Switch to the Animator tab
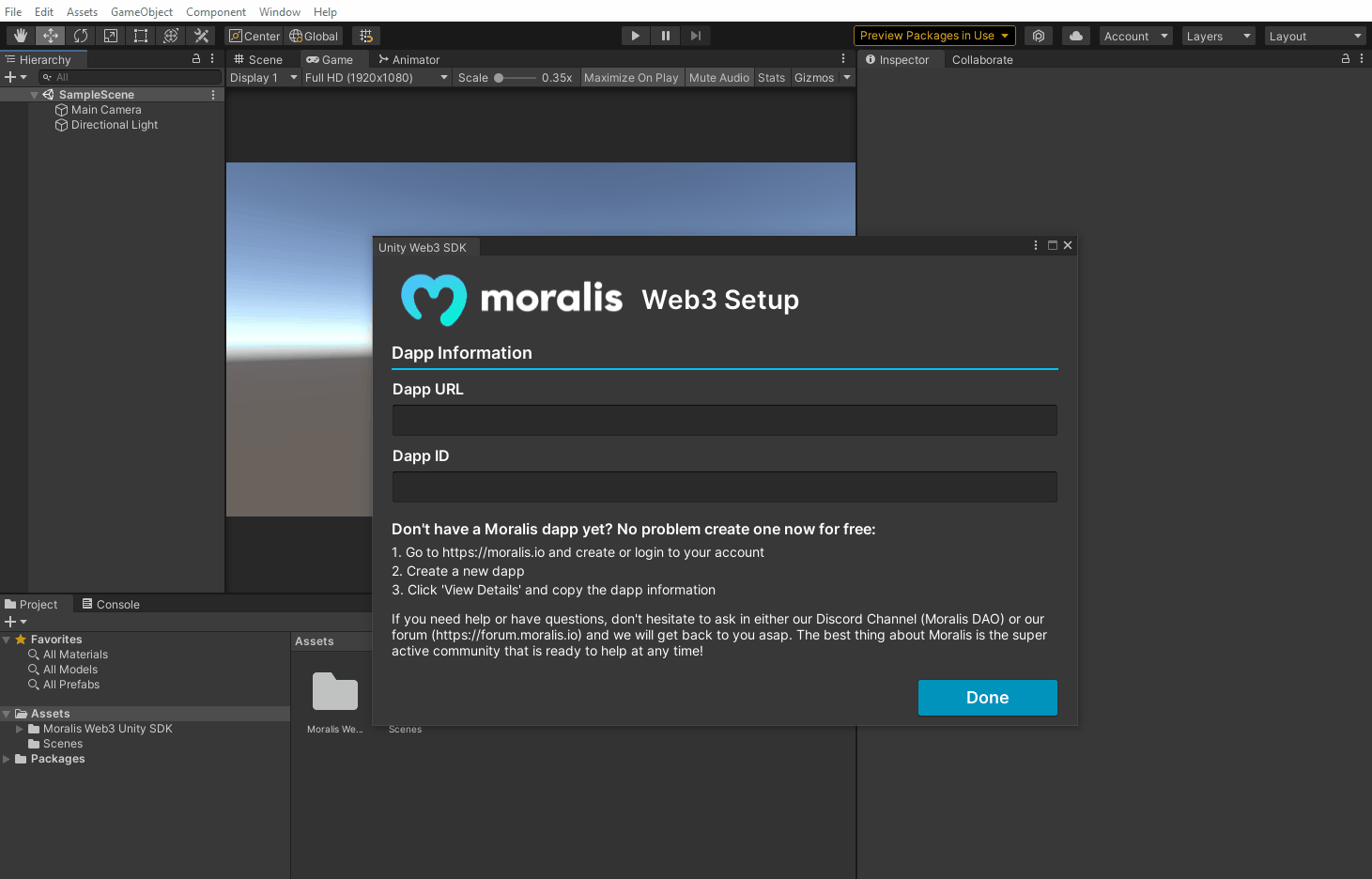The image size is (1372, 879). click(x=409, y=59)
